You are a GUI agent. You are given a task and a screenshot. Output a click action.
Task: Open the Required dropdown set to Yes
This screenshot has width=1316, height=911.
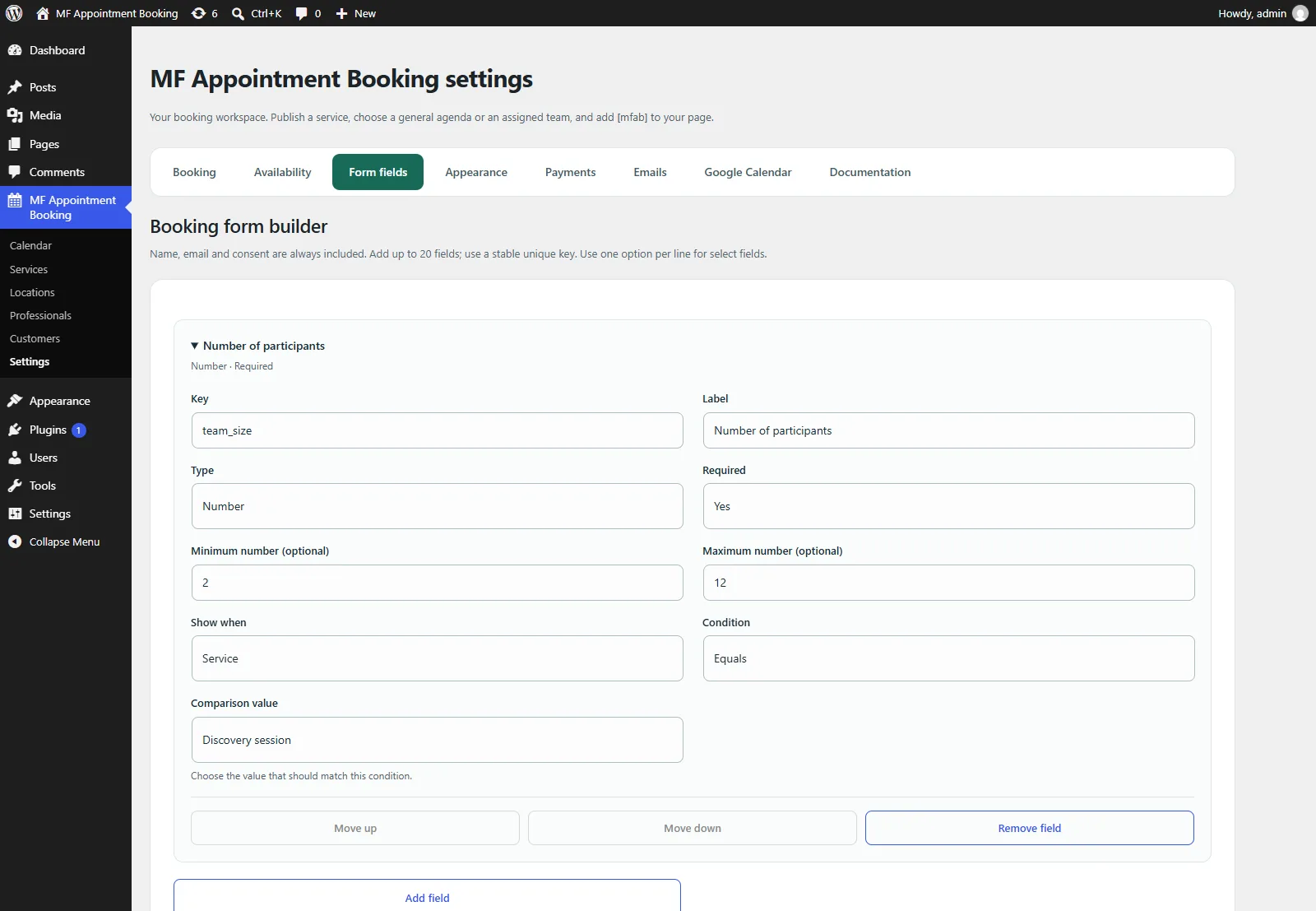(x=948, y=506)
